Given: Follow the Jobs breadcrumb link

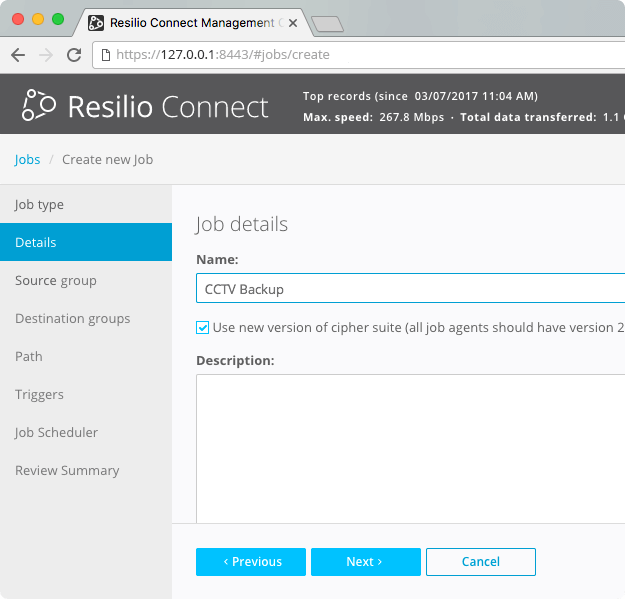Looking at the screenshot, I should [27, 160].
